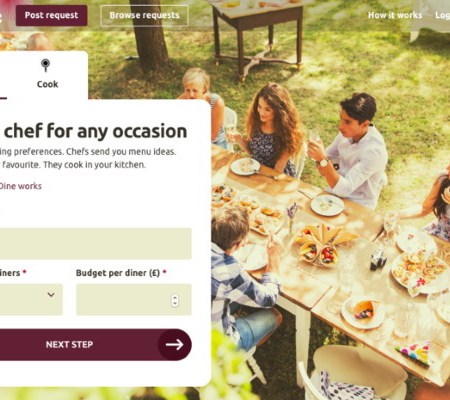Switch to the Cook tab
Viewport: 450px width, 400px height.
point(47,74)
